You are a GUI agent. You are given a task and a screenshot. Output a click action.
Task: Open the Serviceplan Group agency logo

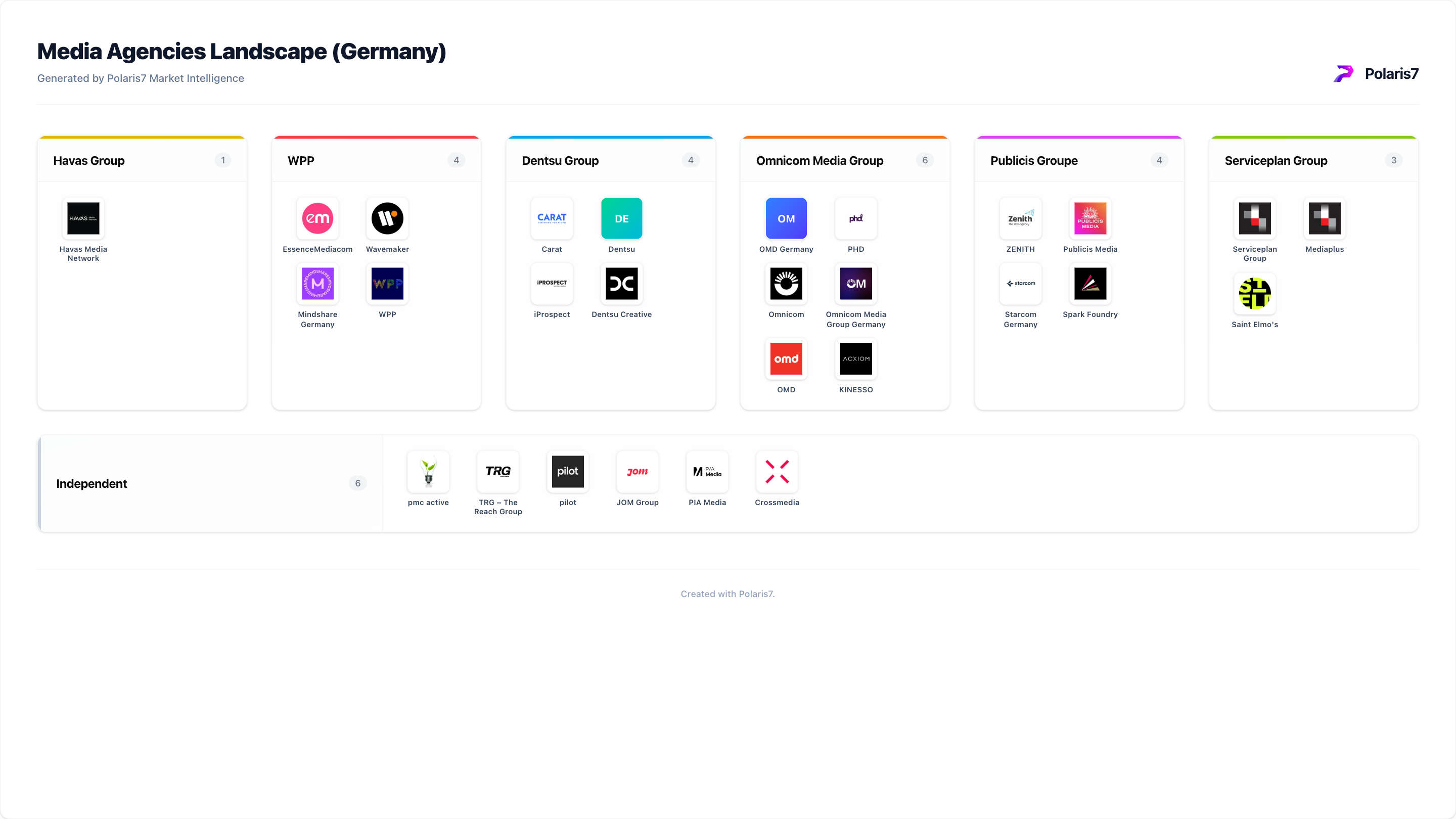click(1255, 218)
